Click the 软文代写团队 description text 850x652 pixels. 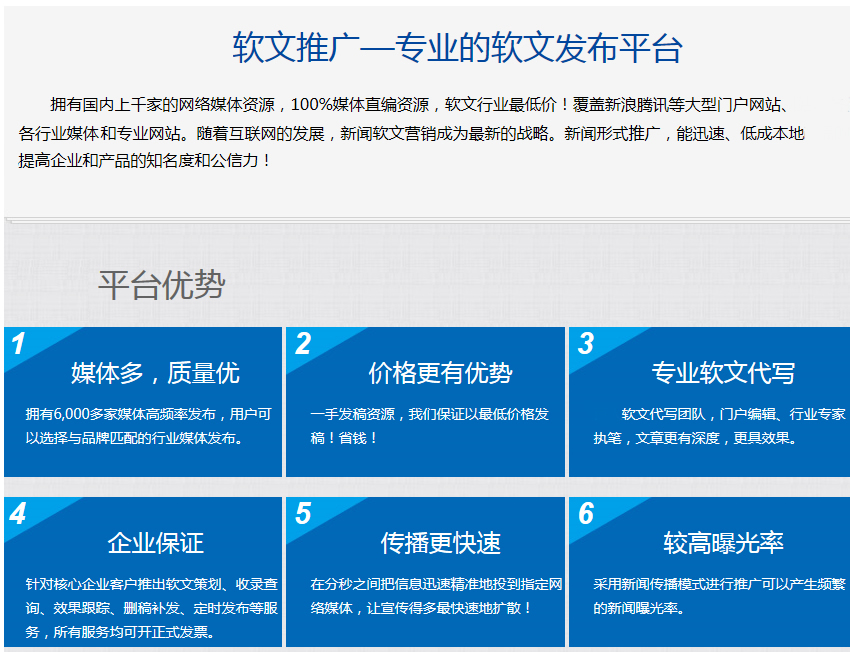[718, 425]
